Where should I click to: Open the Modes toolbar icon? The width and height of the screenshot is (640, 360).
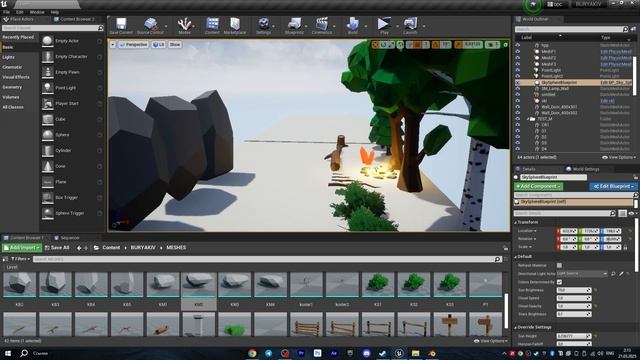(x=184, y=24)
